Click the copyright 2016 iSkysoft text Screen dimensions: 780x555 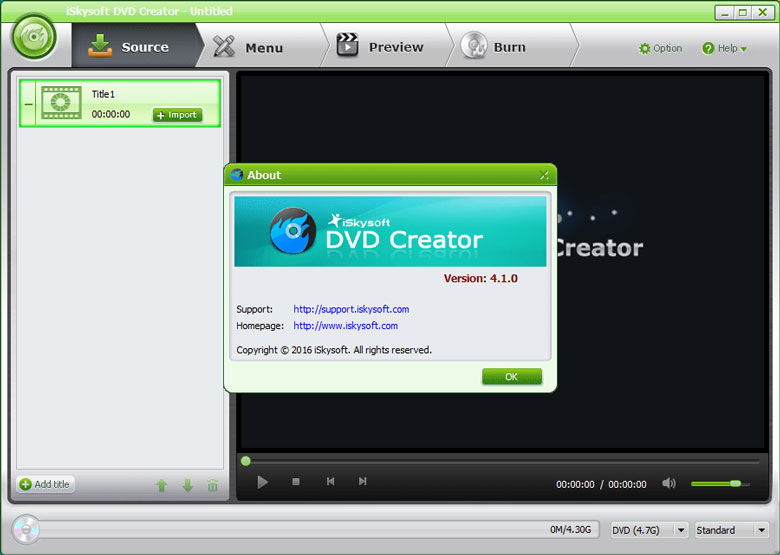tap(334, 350)
